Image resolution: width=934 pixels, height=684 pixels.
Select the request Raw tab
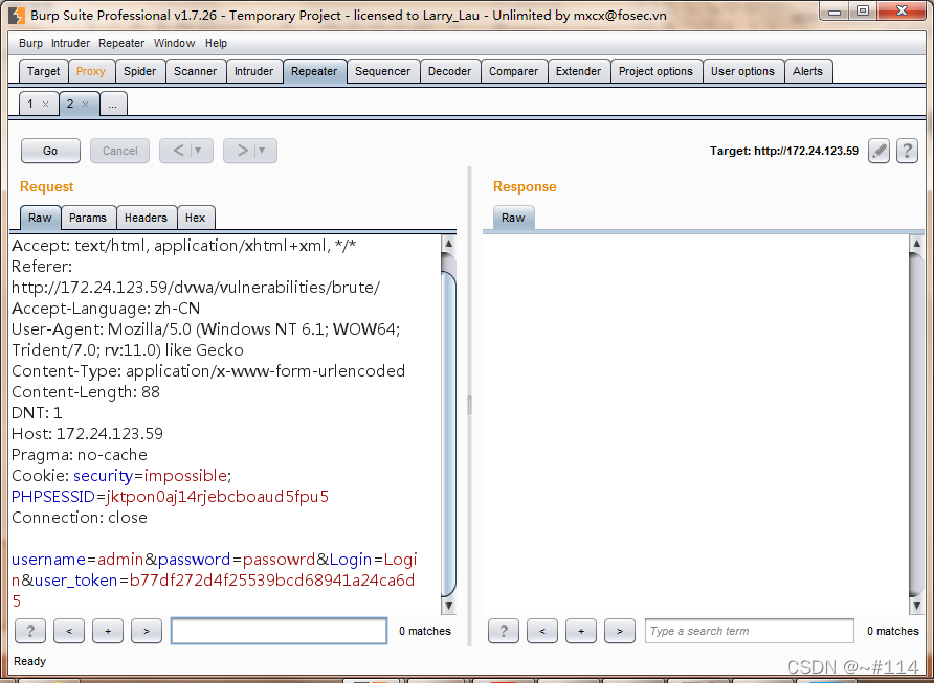pos(40,217)
